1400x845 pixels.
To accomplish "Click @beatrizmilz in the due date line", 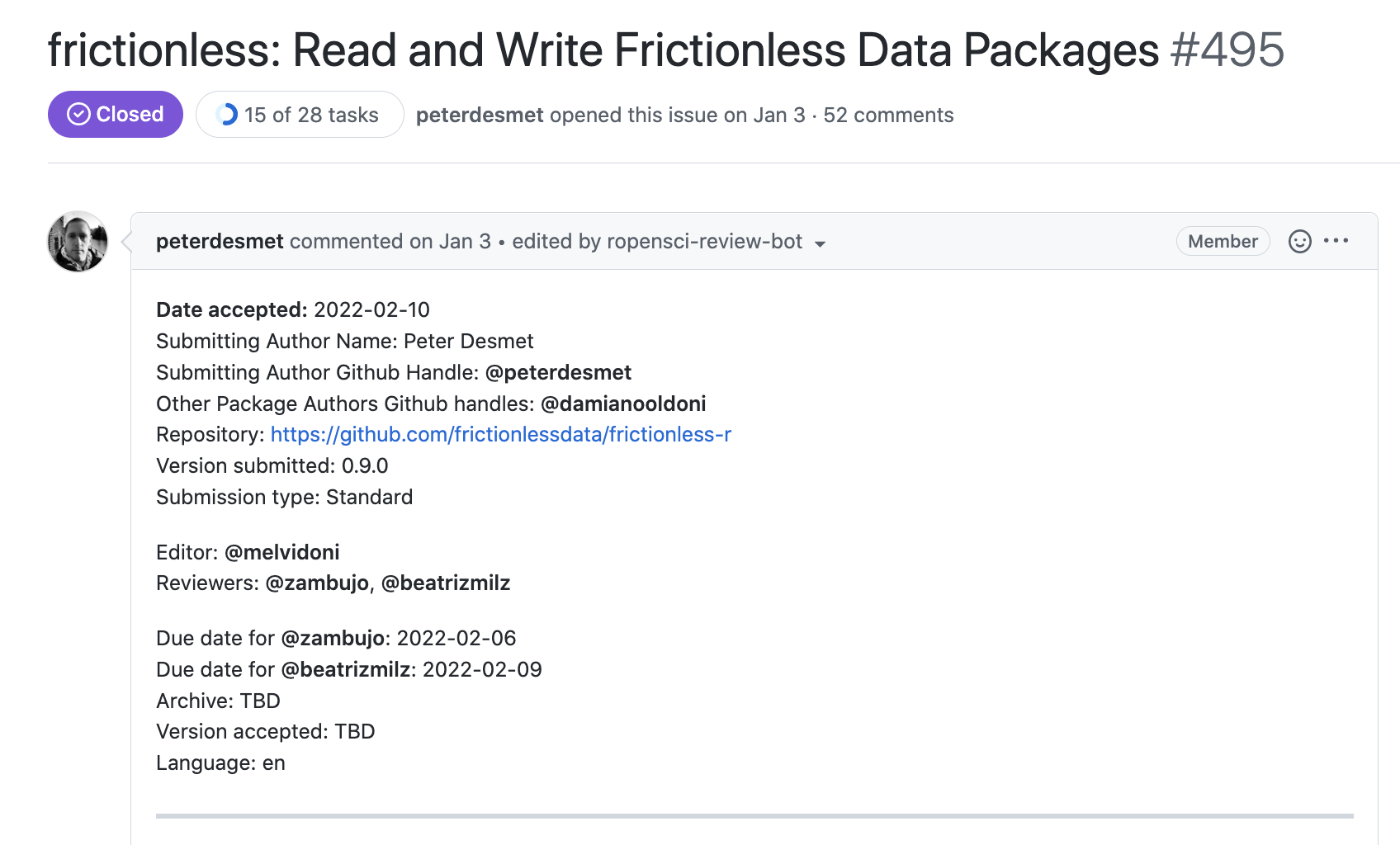I will tap(346, 670).
